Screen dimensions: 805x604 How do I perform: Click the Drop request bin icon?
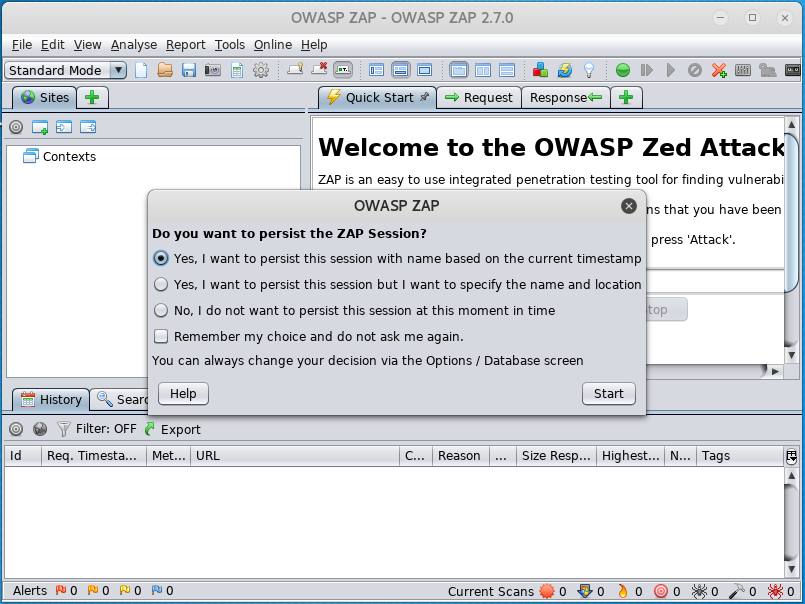point(695,70)
